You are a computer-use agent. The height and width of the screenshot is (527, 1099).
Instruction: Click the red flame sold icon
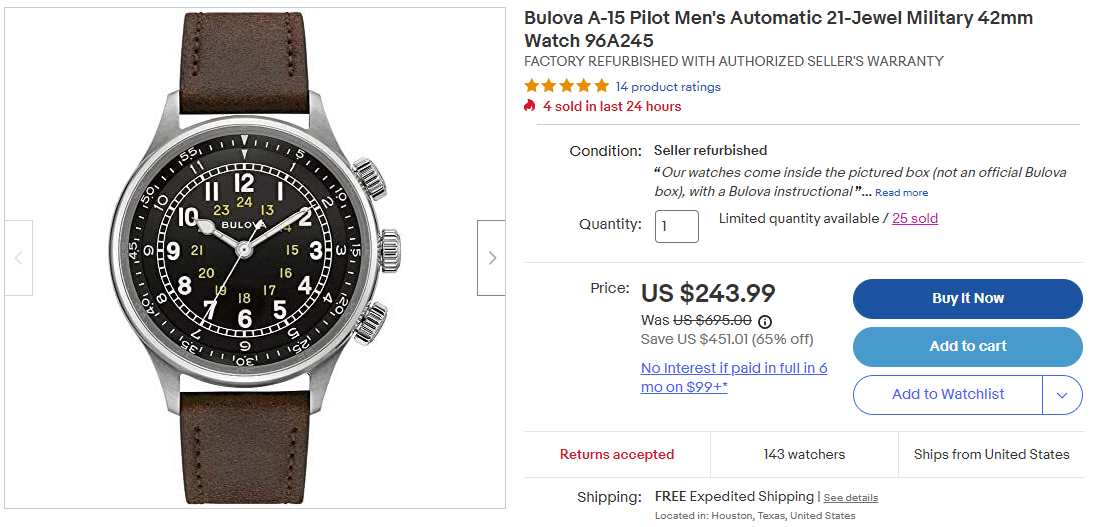pos(530,106)
